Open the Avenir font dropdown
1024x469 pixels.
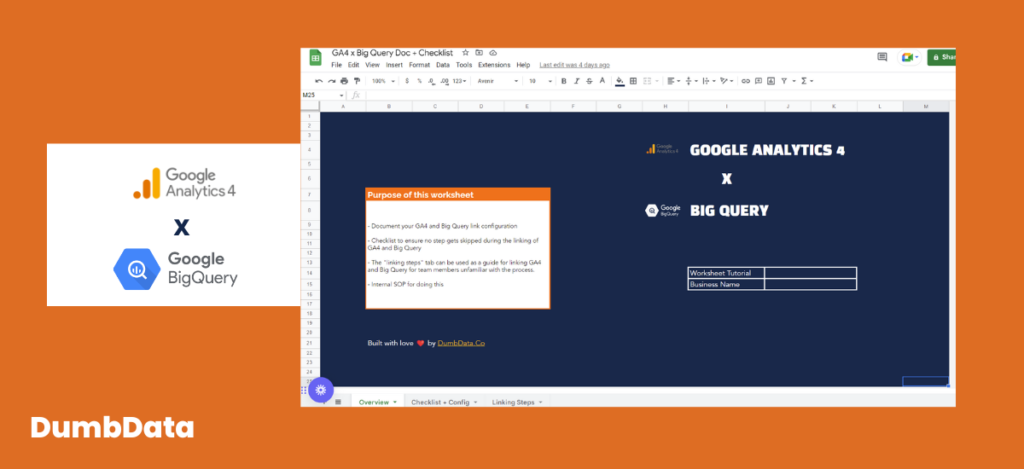(x=497, y=81)
